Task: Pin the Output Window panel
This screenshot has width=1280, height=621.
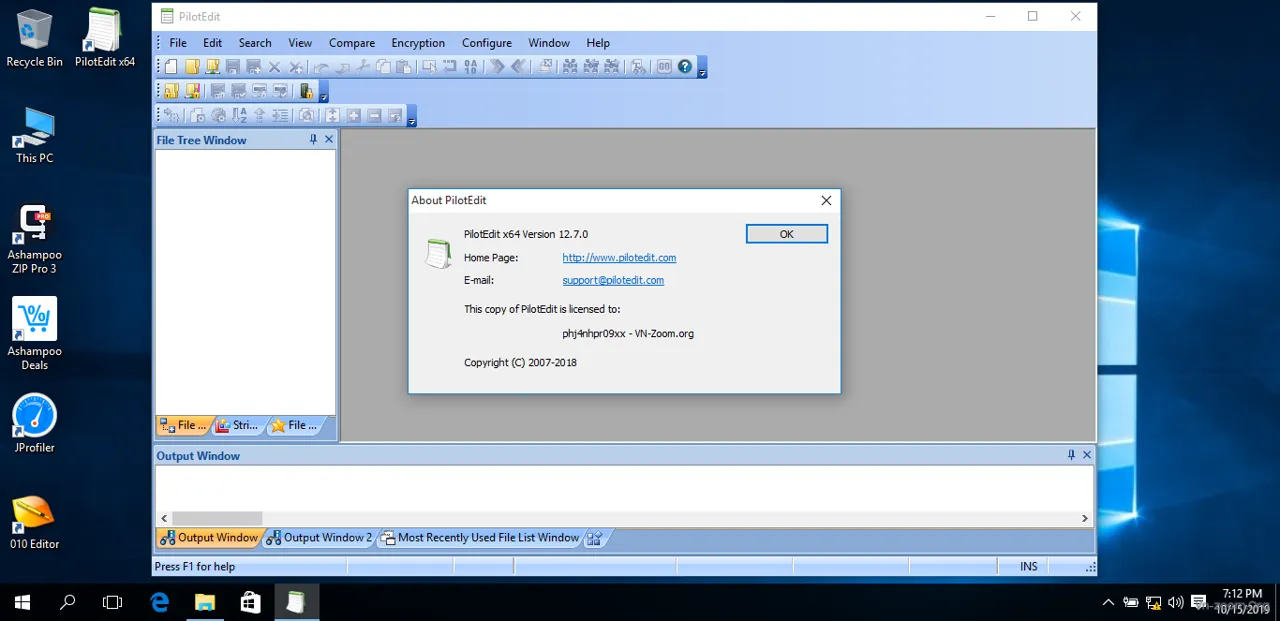Action: (x=1071, y=455)
